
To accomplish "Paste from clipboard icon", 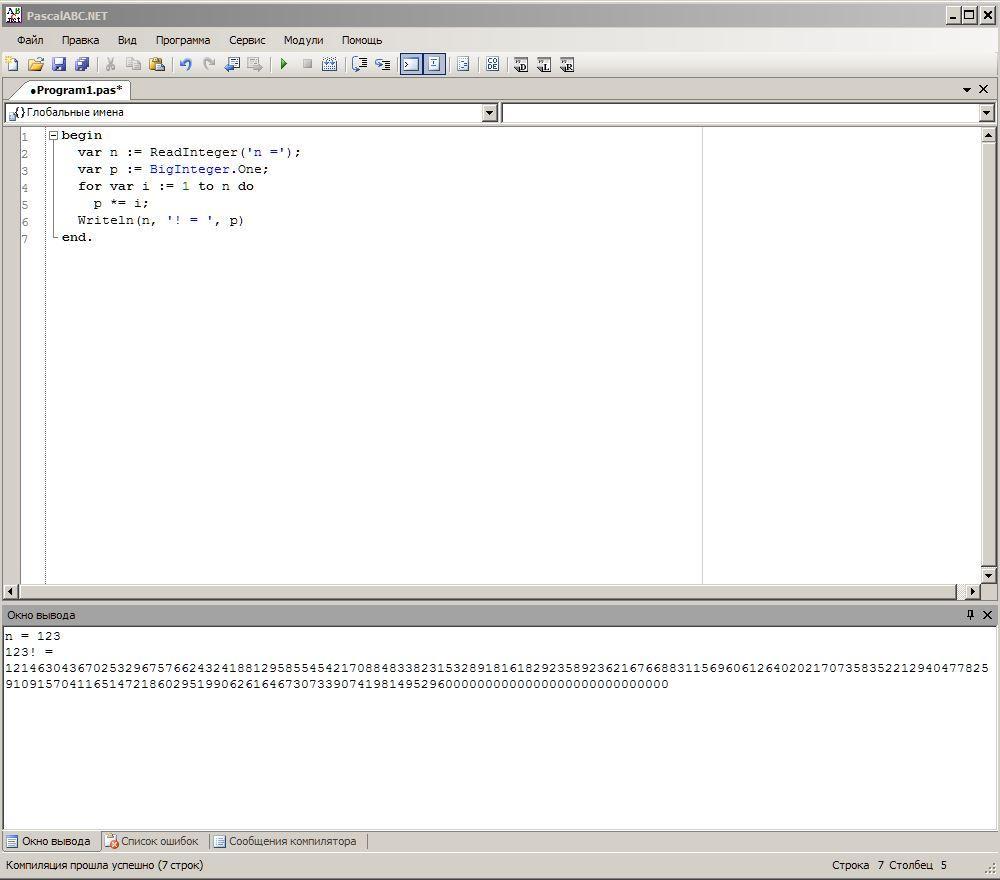I will tap(157, 64).
